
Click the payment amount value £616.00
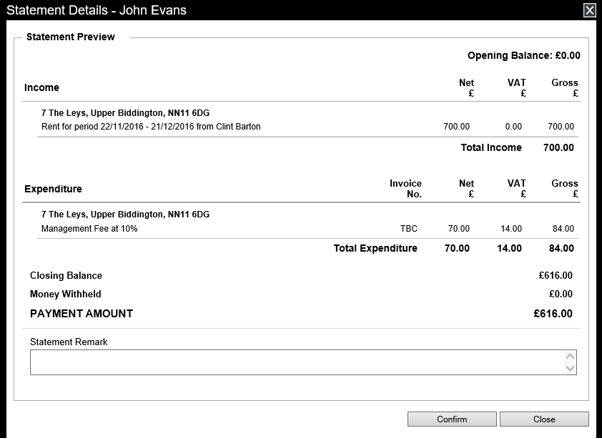[x=553, y=314]
